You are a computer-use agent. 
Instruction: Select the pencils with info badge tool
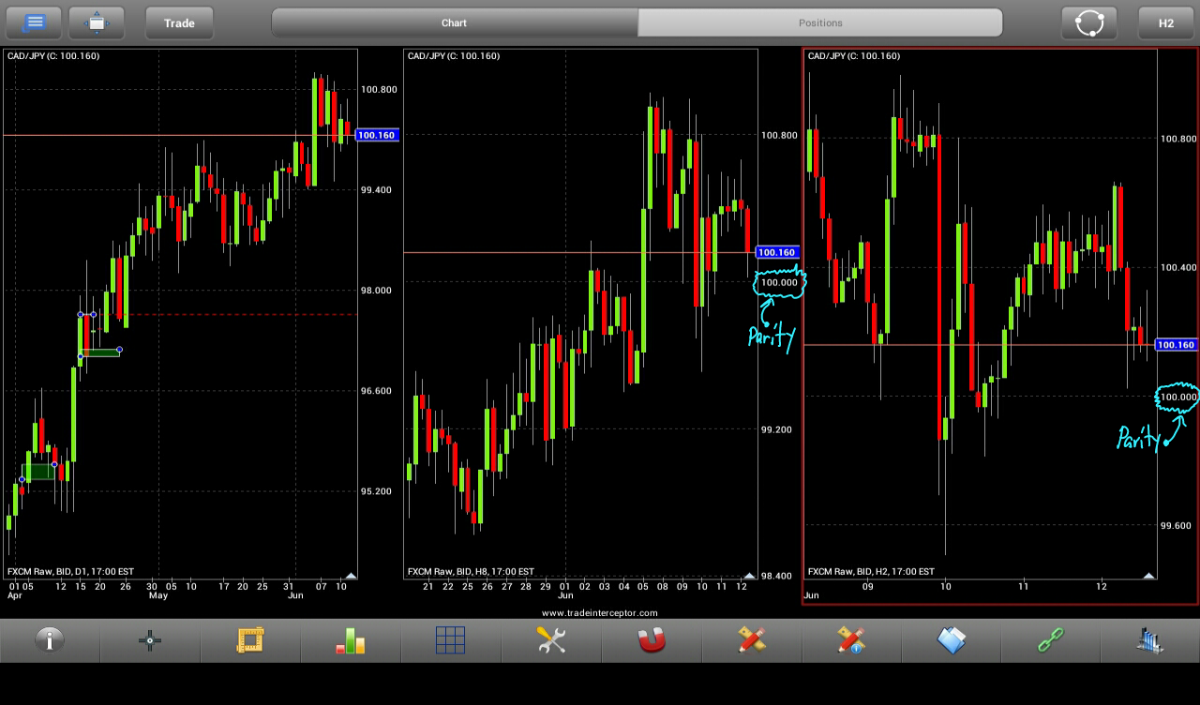click(851, 640)
